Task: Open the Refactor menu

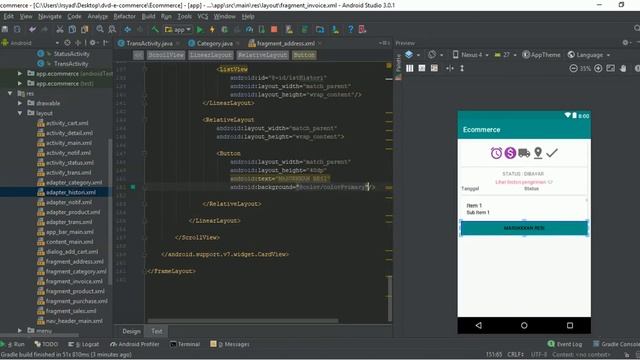Action: click(124, 16)
